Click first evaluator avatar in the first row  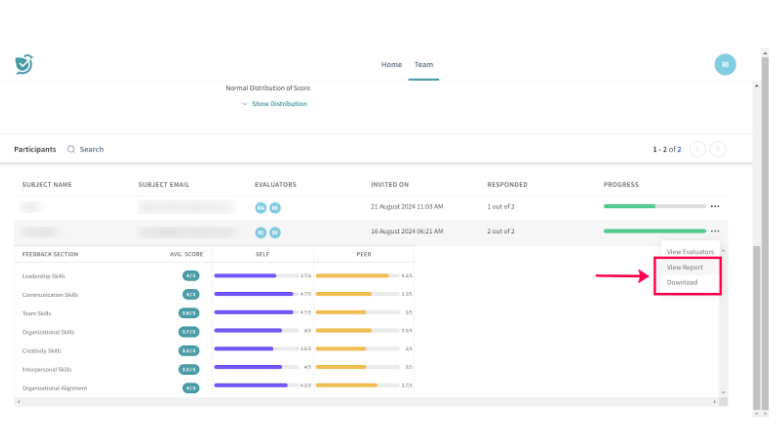(x=260, y=206)
